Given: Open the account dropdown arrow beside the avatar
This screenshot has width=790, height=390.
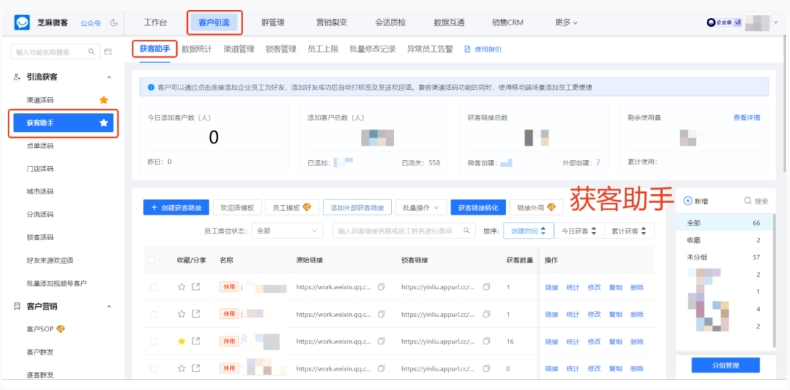Looking at the screenshot, I should pyautogui.click(x=776, y=23).
